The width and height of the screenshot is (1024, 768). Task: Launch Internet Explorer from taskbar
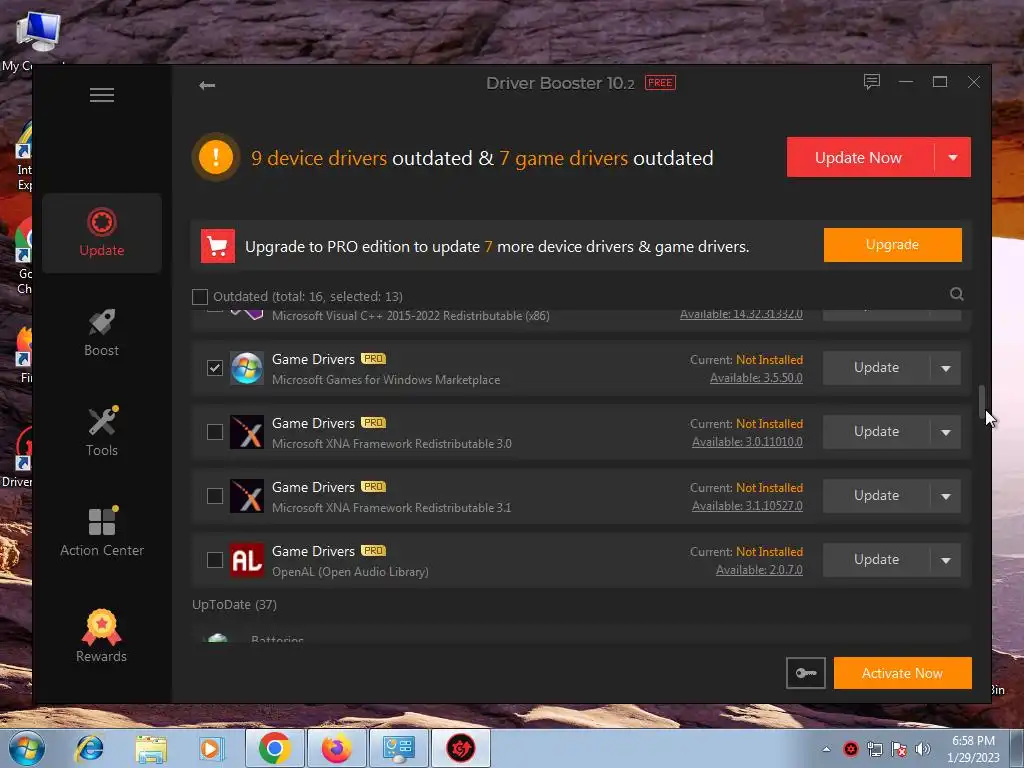pos(89,748)
